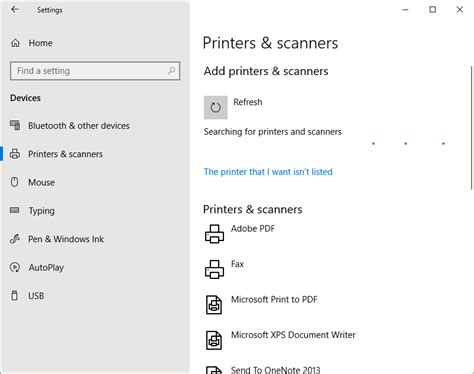This screenshot has height=374, width=474.
Task: Click the Home icon in sidebar
Action: [15, 43]
